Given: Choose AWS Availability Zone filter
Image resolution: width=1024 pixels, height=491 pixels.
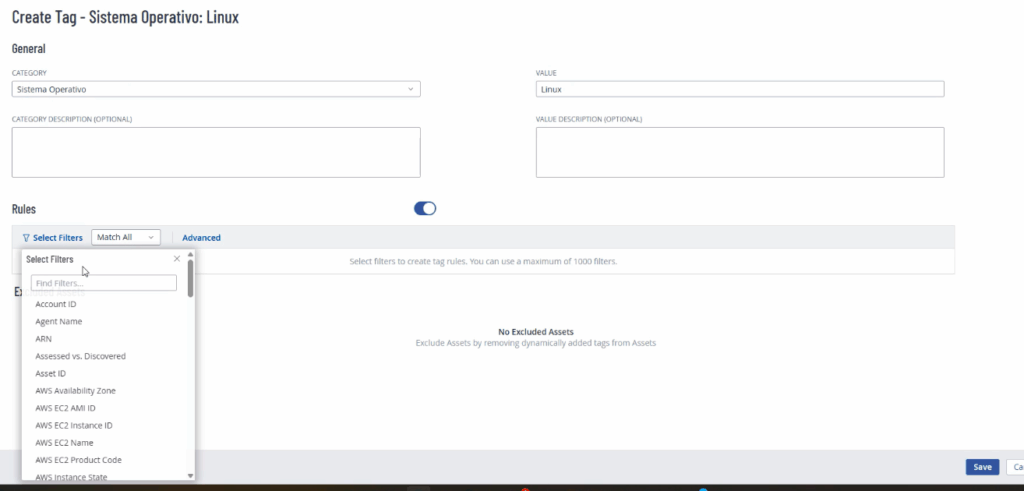Looking at the screenshot, I should pyautogui.click(x=75, y=391).
